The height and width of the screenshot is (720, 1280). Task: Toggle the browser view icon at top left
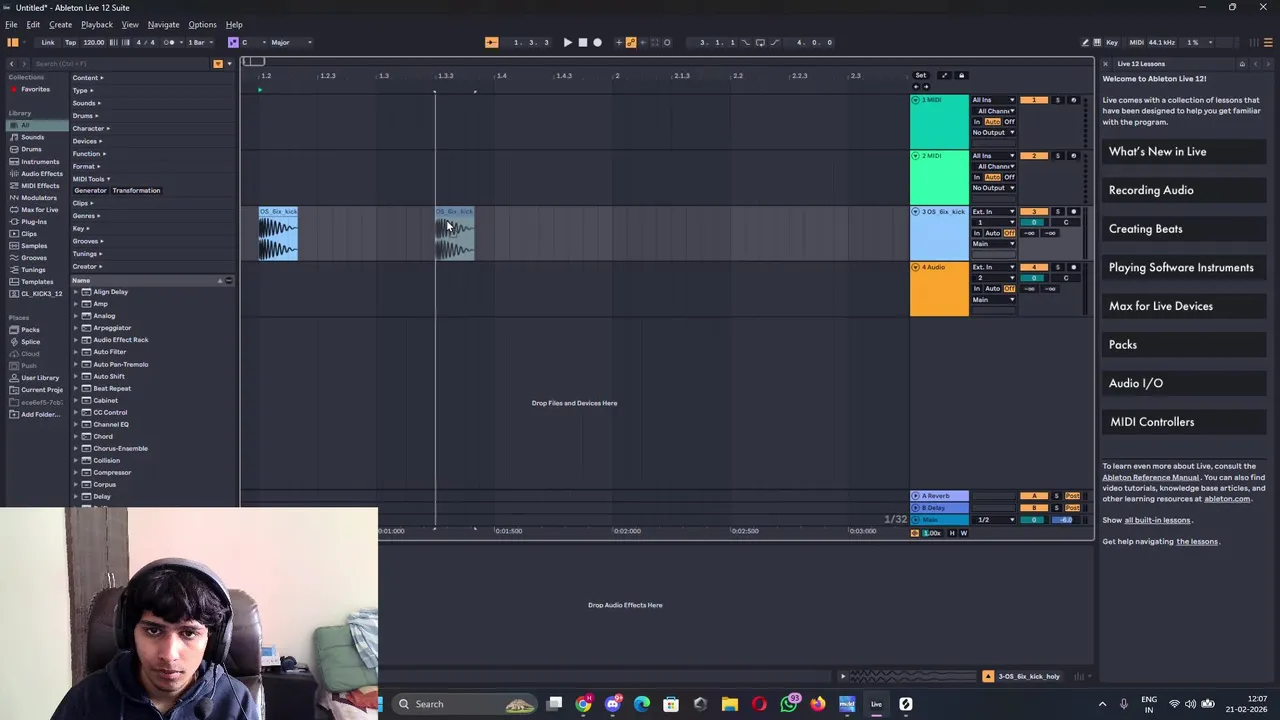[13, 42]
